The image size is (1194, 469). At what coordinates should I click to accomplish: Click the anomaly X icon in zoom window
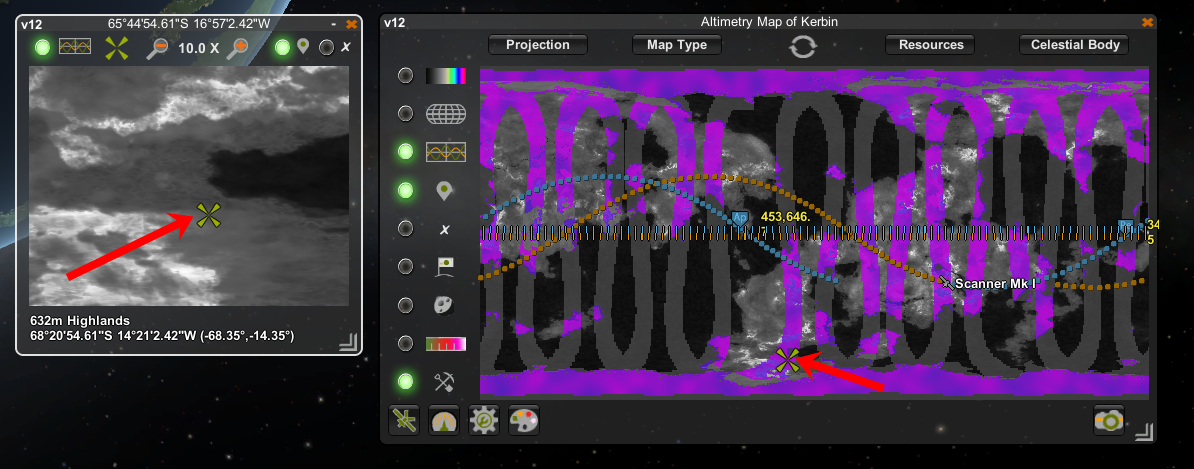346,48
